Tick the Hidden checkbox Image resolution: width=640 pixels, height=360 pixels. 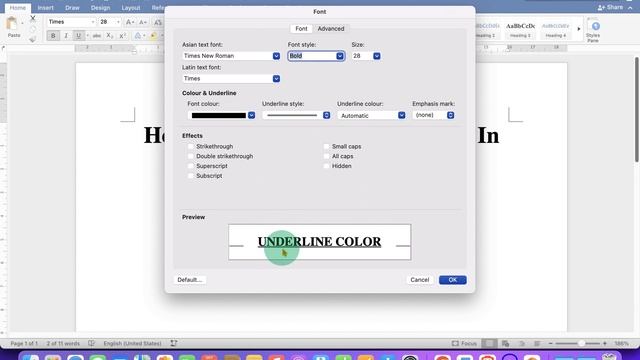pos(326,166)
